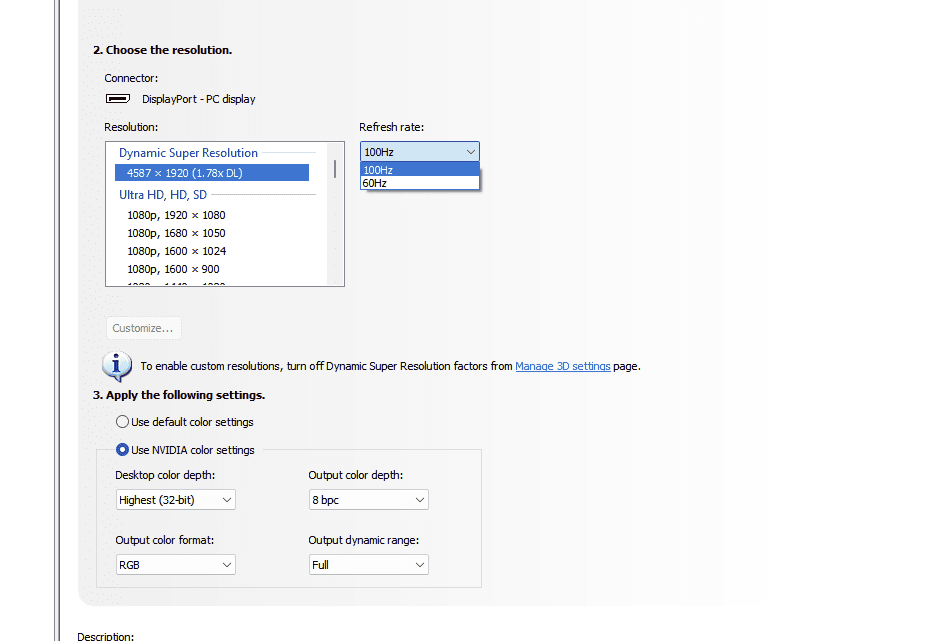Open the Manage 3D settings link

(563, 366)
